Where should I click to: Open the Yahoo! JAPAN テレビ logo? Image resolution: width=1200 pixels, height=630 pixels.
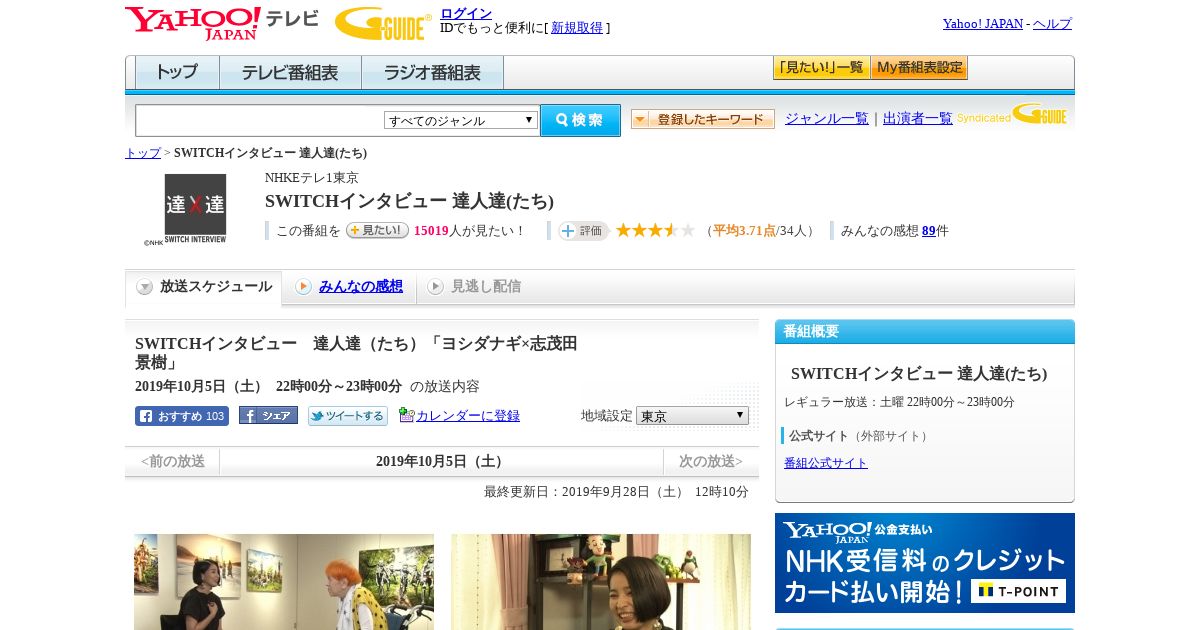click(x=222, y=23)
